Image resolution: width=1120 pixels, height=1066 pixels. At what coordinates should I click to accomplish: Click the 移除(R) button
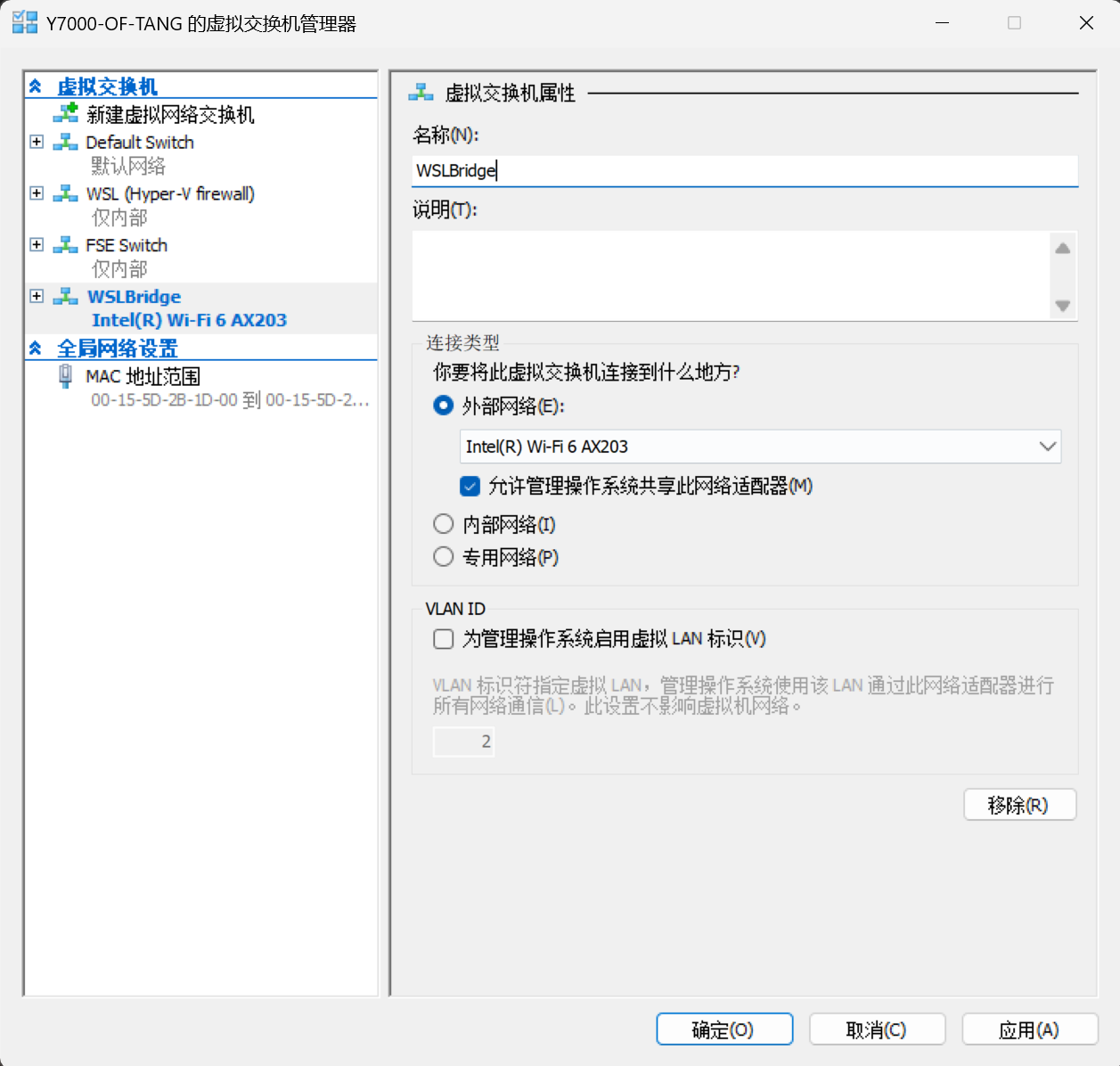click(1019, 805)
